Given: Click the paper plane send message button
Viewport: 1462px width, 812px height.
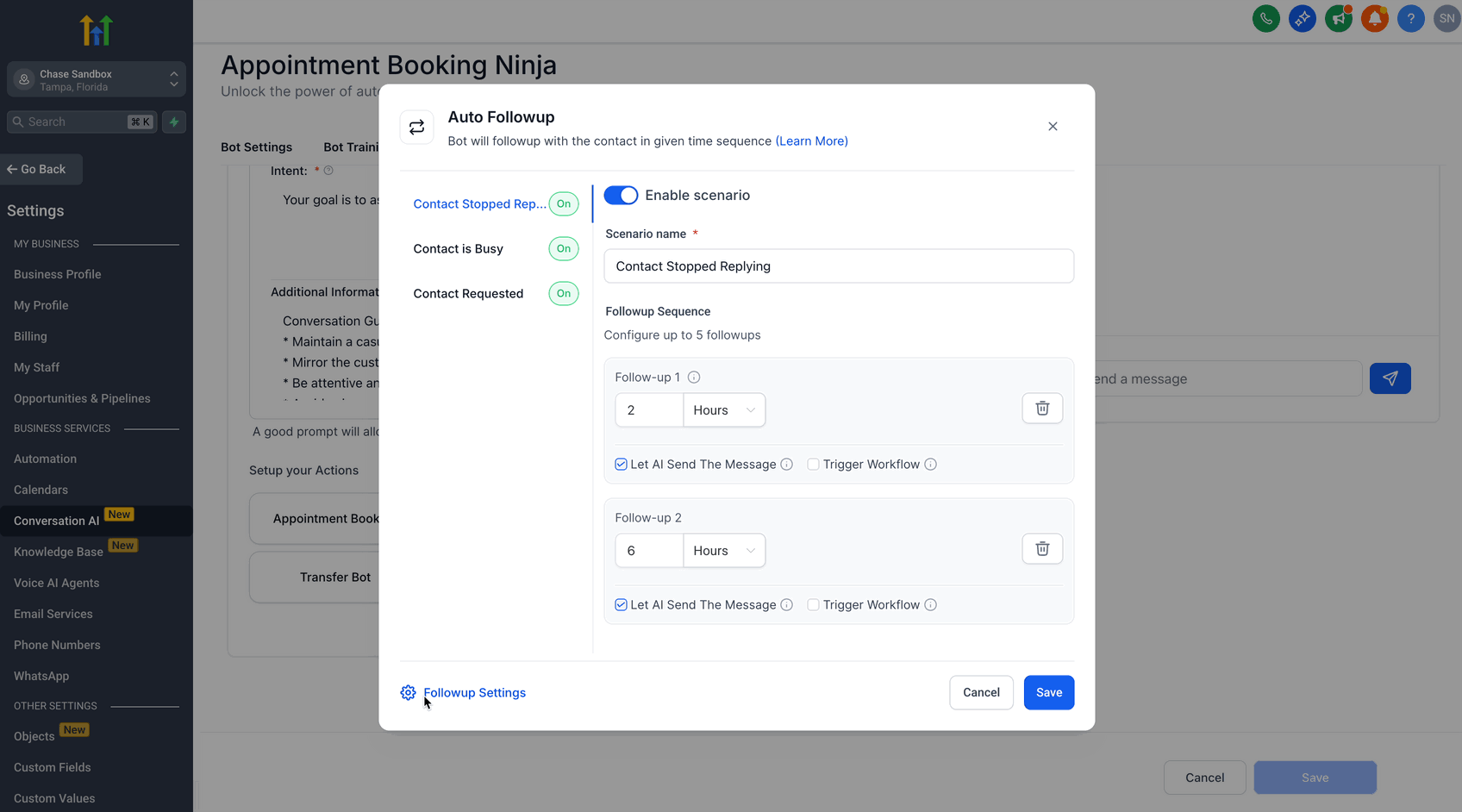Looking at the screenshot, I should (1390, 378).
